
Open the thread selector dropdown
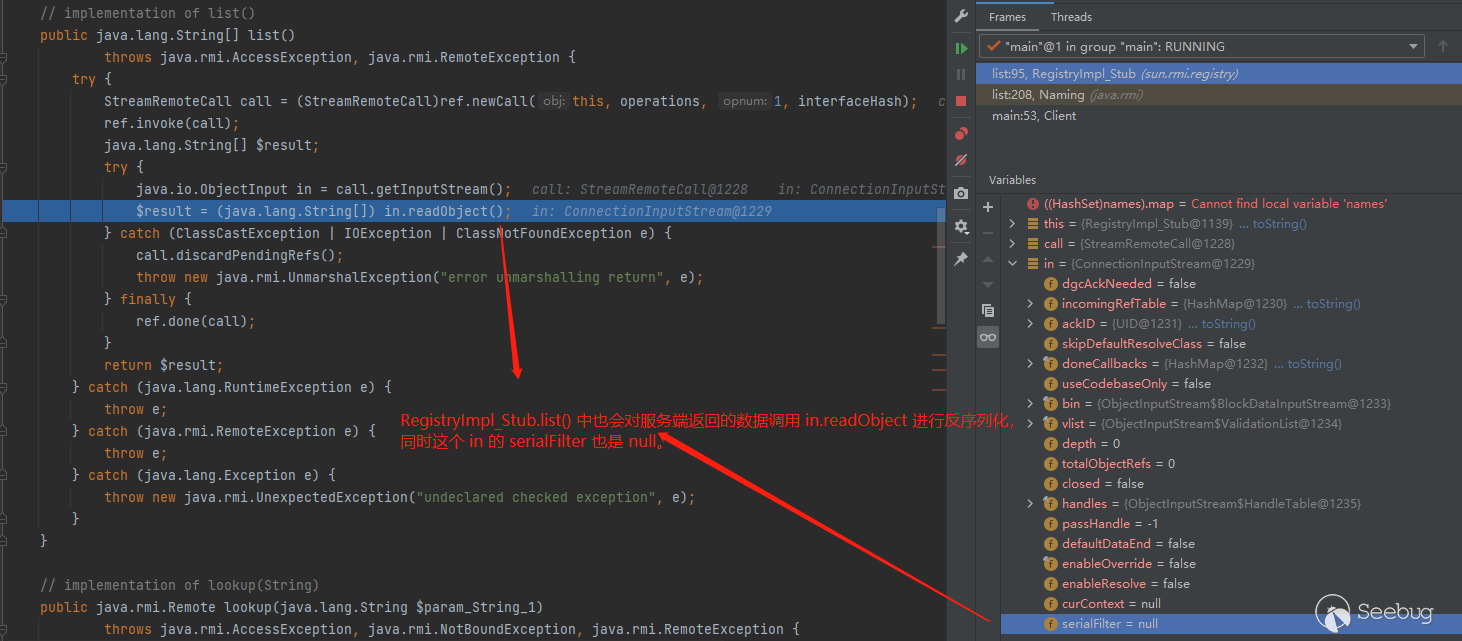coord(1413,47)
